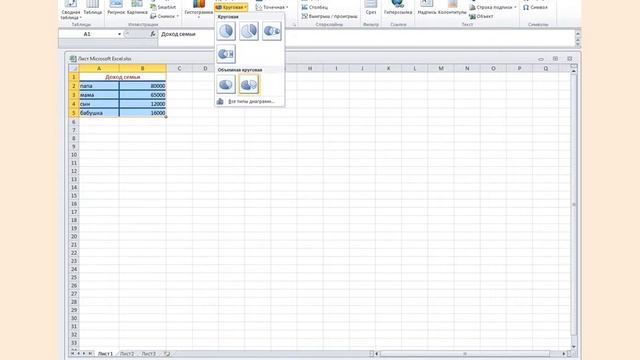This screenshot has height=360, width=640.
Task: Select the bar-of-pie chart icon
Action: pos(226,54)
